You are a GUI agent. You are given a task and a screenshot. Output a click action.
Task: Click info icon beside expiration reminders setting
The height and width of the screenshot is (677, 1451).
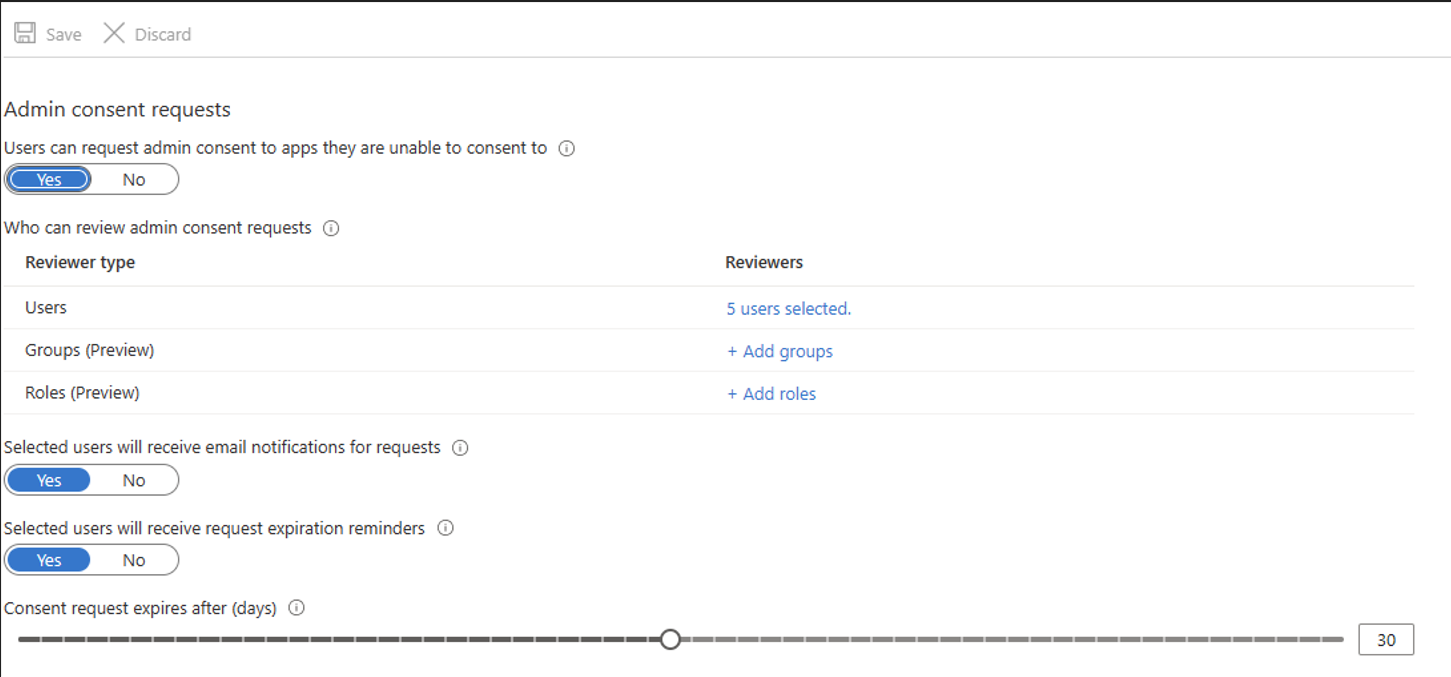coord(446,528)
